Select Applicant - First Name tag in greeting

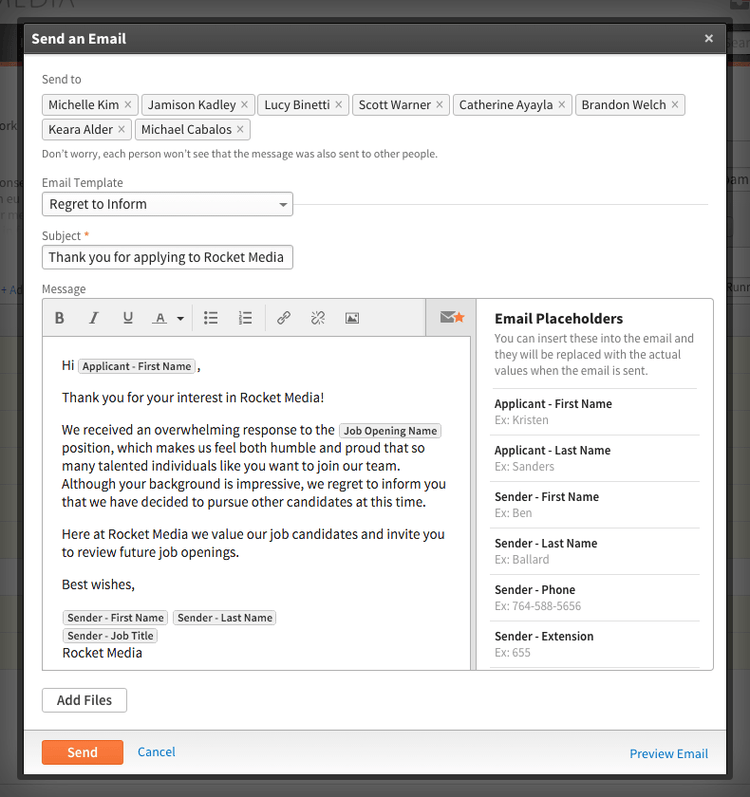coord(137,366)
